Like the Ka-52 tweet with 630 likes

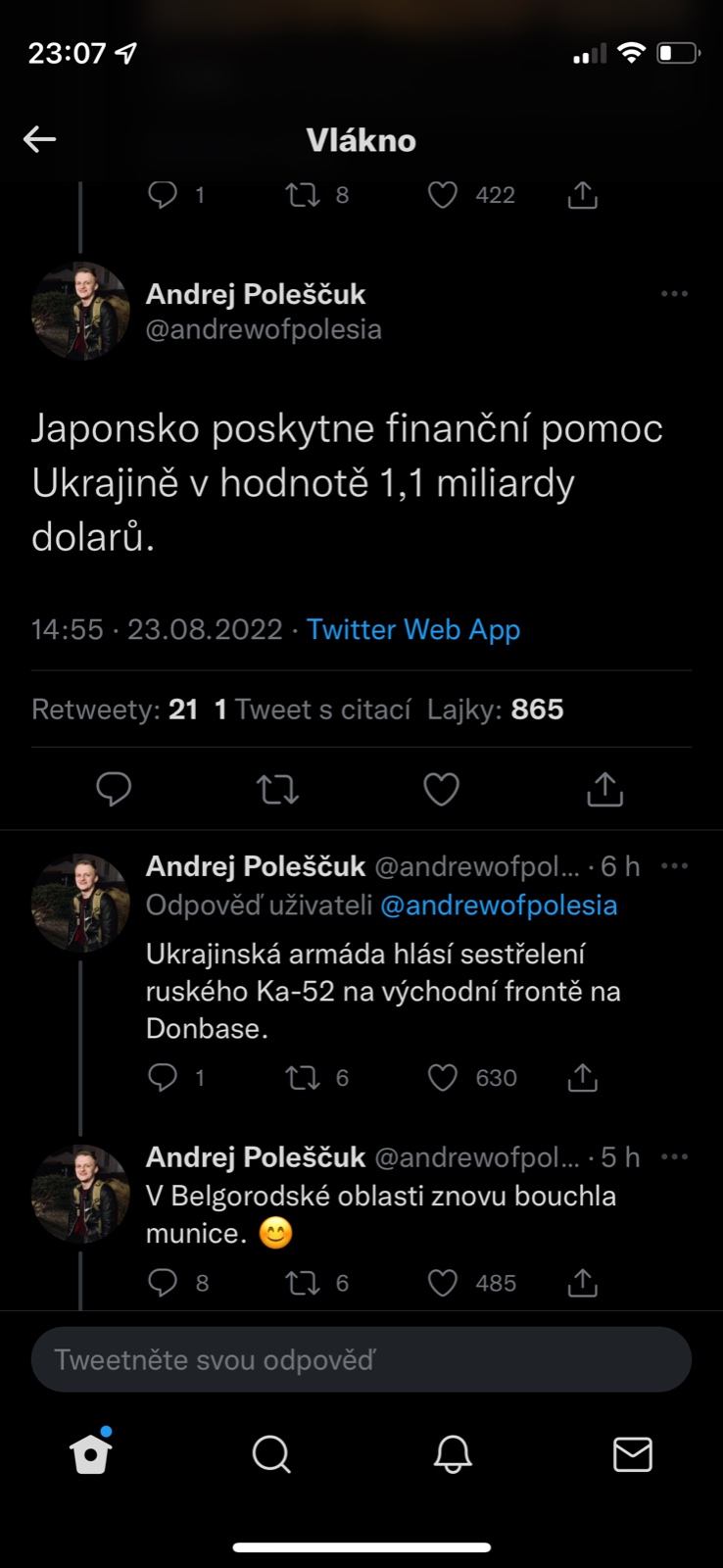[443, 1078]
